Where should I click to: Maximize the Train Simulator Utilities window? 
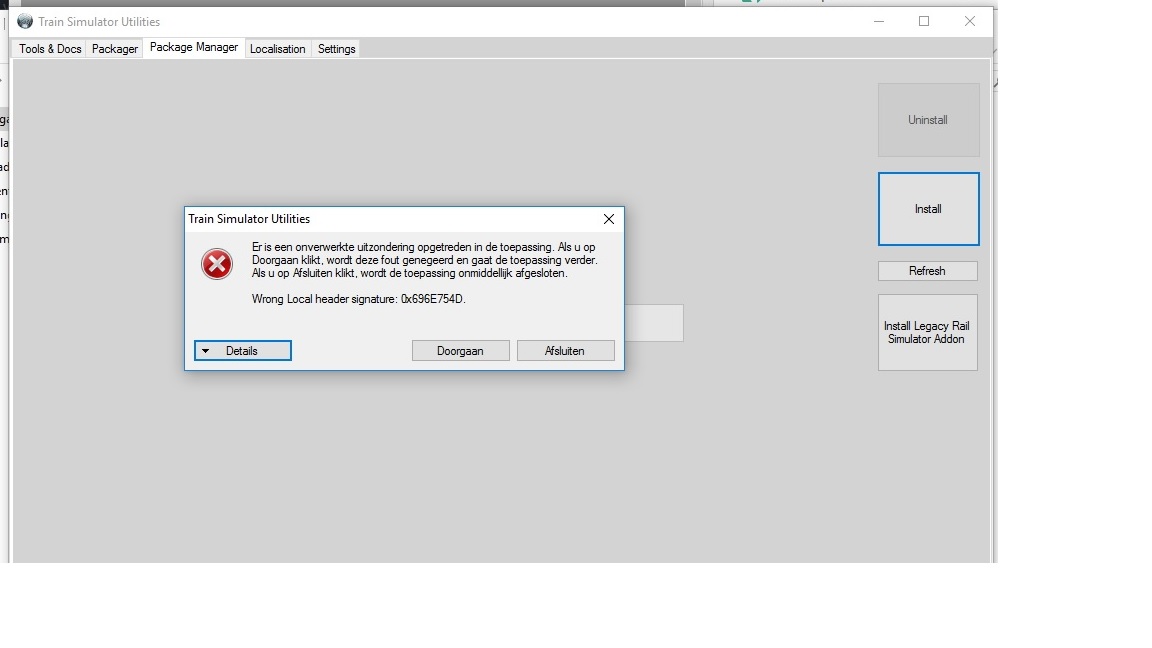point(924,21)
